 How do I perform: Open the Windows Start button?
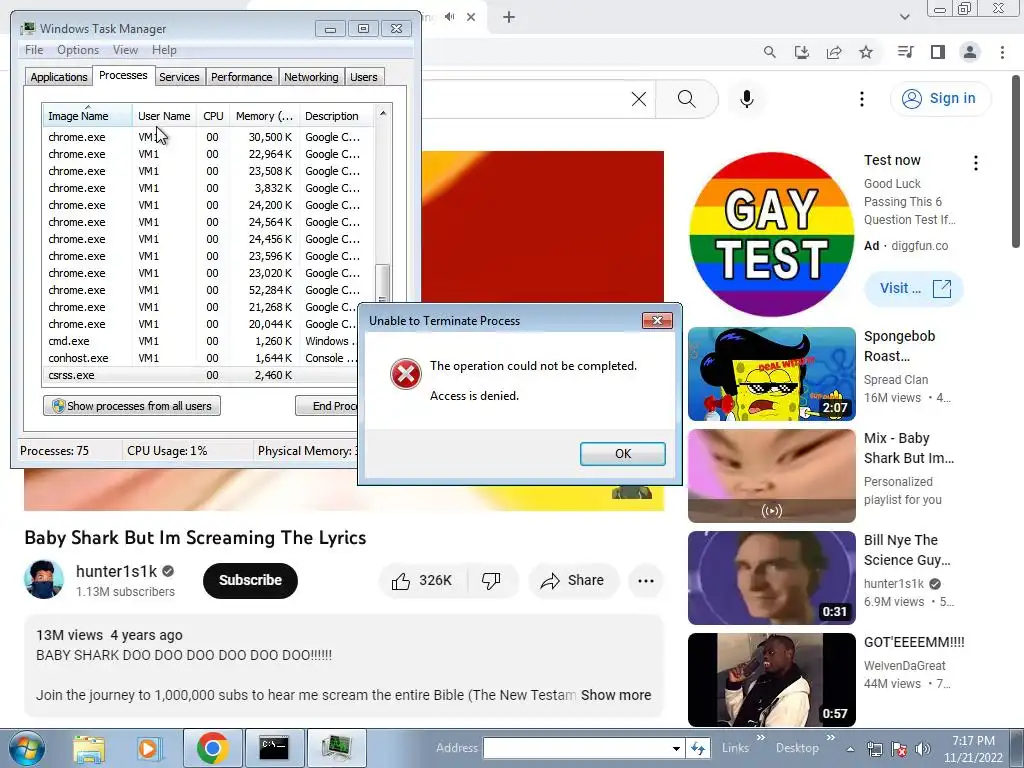26,748
